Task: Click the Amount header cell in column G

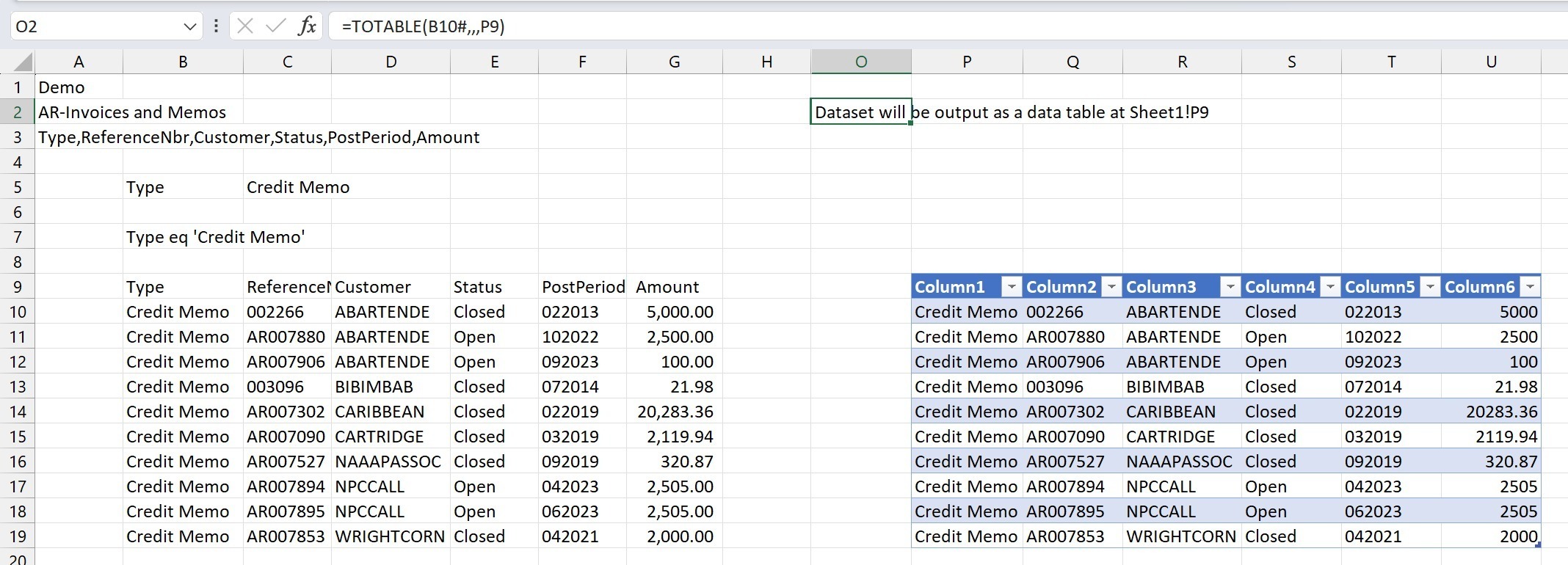Action: [674, 287]
